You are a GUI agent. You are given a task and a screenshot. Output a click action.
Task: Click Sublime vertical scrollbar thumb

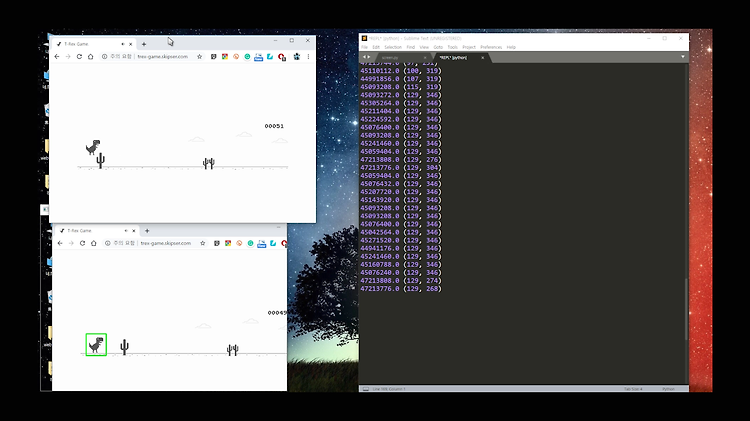click(686, 310)
